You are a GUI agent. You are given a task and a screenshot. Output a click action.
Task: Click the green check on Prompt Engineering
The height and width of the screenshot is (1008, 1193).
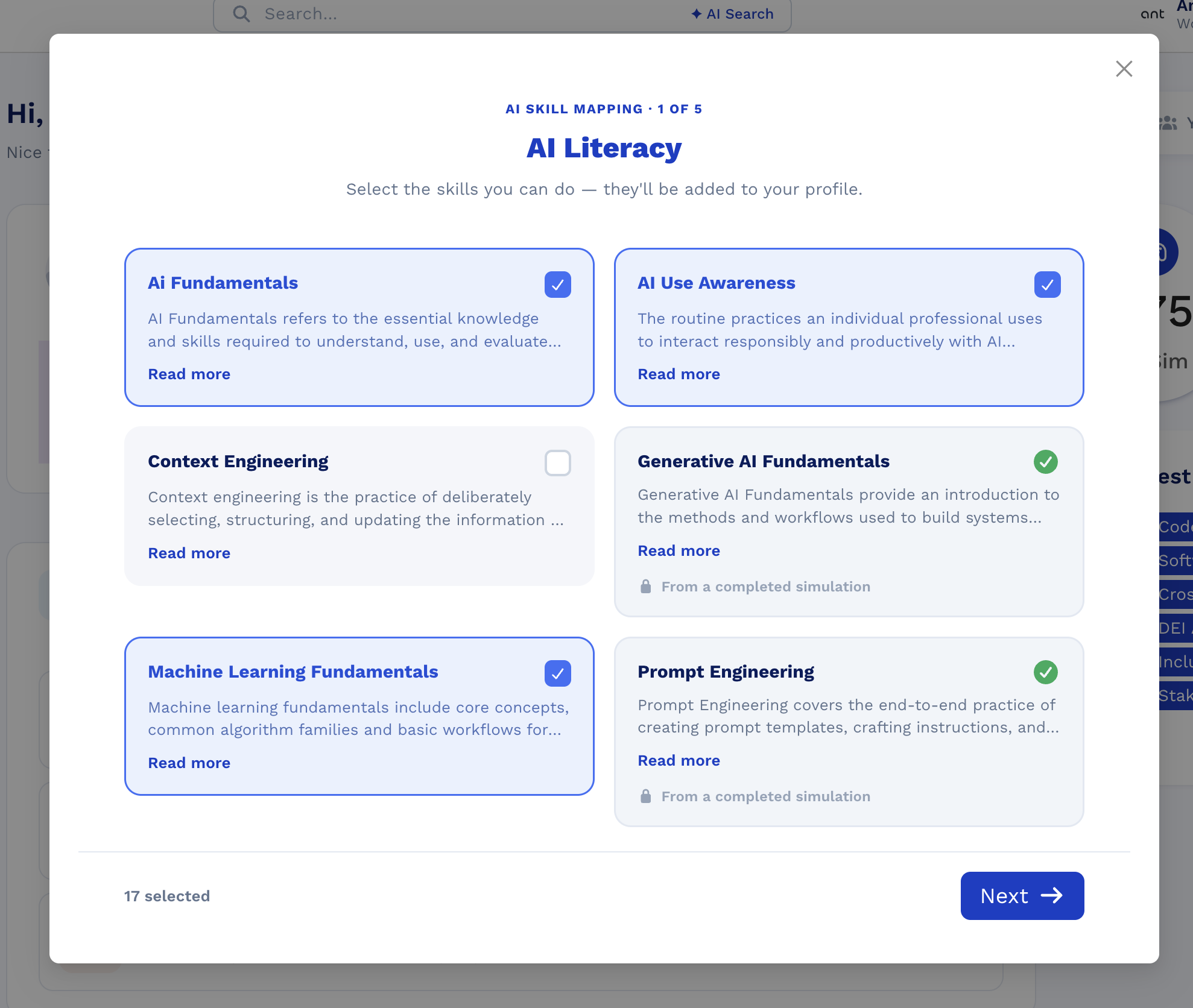[1045, 672]
